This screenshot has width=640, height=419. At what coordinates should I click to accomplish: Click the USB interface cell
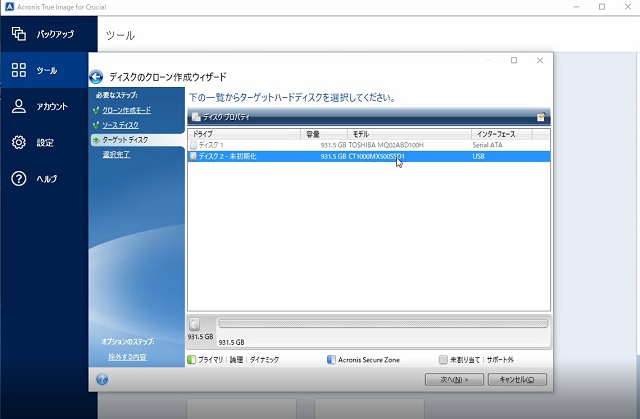point(478,156)
